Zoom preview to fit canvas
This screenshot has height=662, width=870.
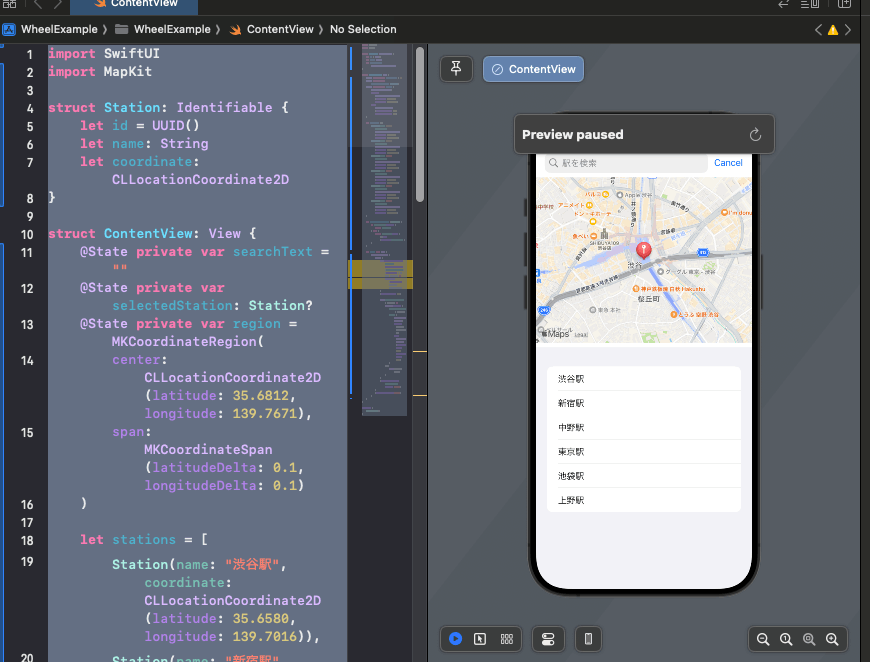click(x=808, y=639)
